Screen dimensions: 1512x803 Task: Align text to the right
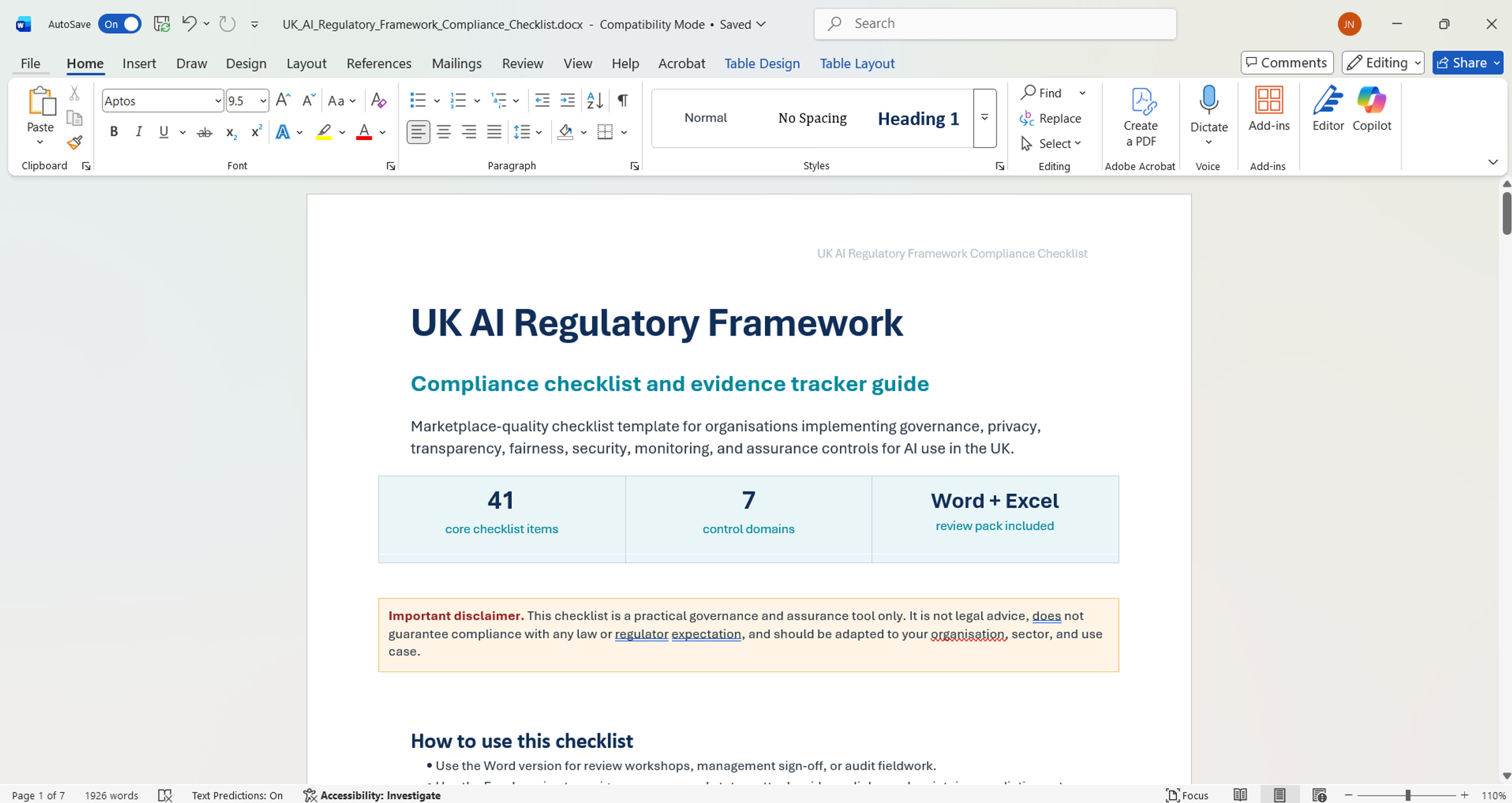(x=469, y=132)
